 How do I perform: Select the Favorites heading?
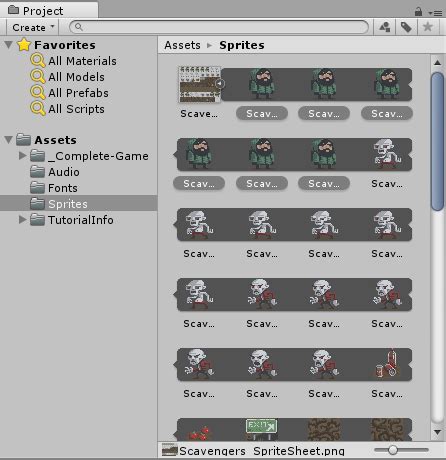click(x=65, y=45)
